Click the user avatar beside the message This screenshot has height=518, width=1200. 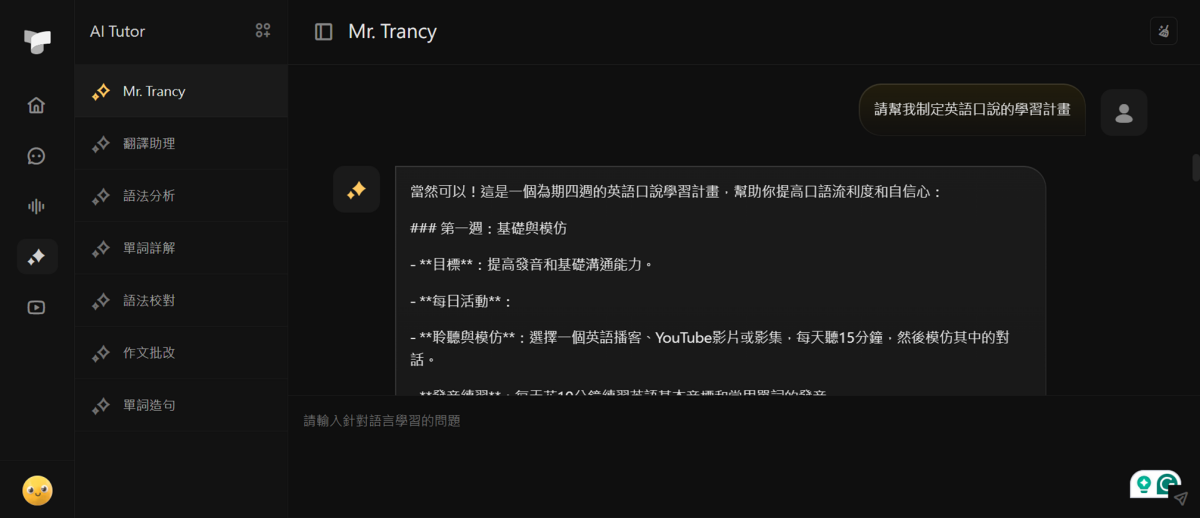pos(1124,113)
